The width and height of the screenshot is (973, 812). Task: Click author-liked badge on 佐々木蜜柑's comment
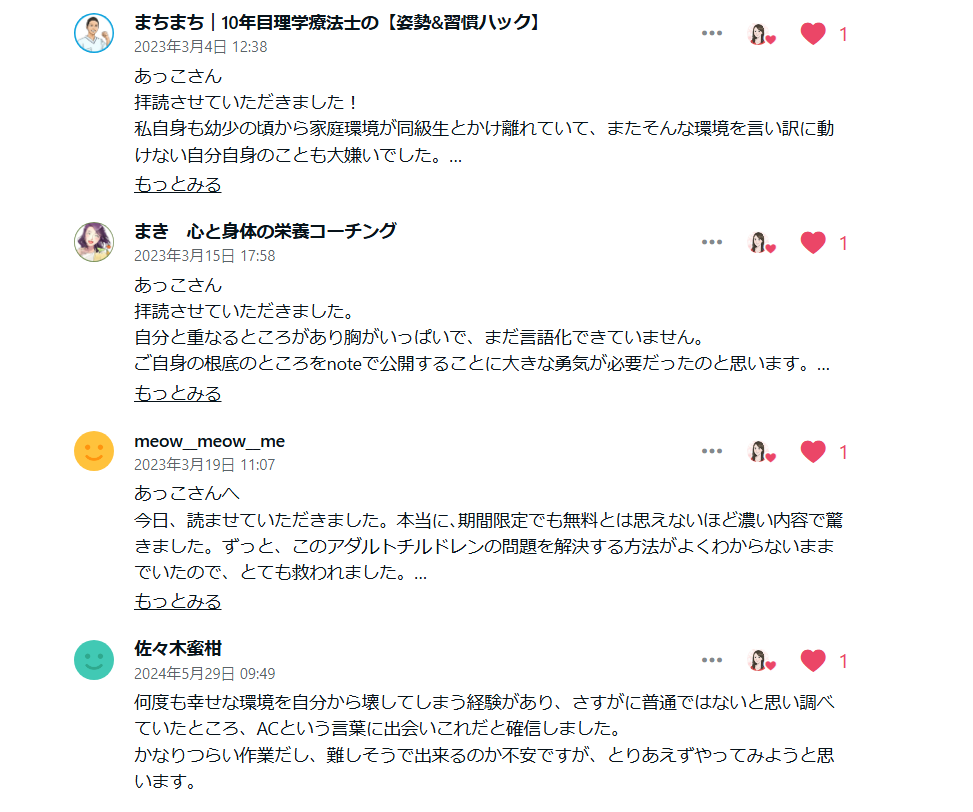[x=761, y=661]
